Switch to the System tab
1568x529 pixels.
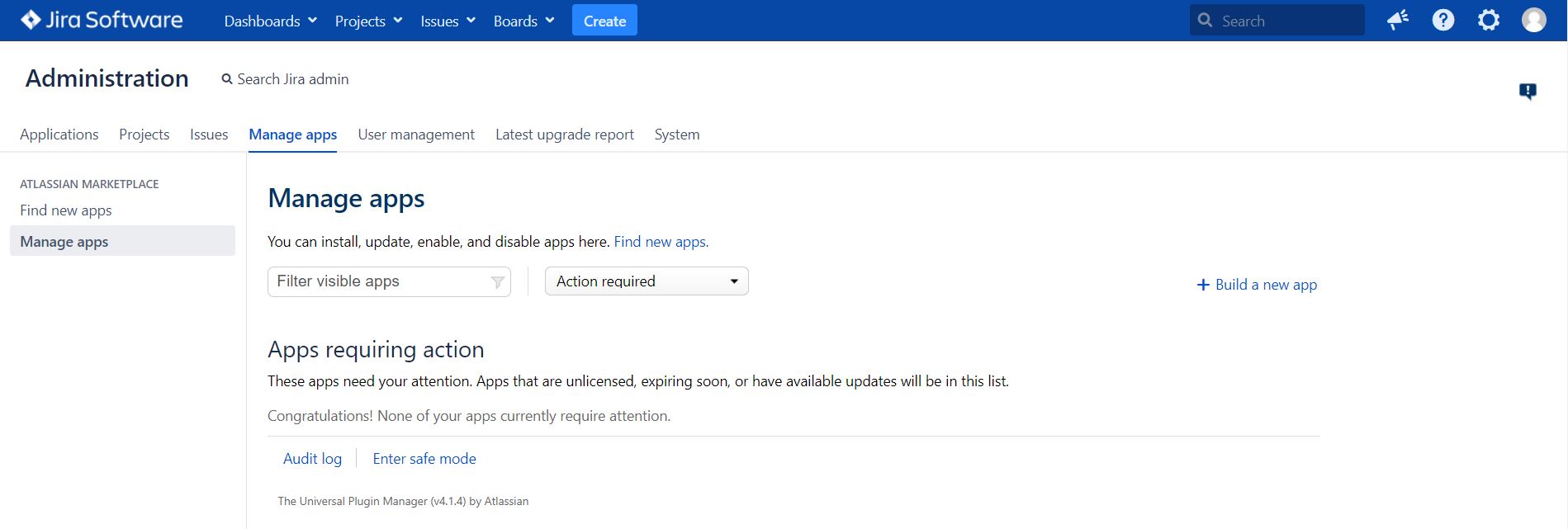click(677, 135)
